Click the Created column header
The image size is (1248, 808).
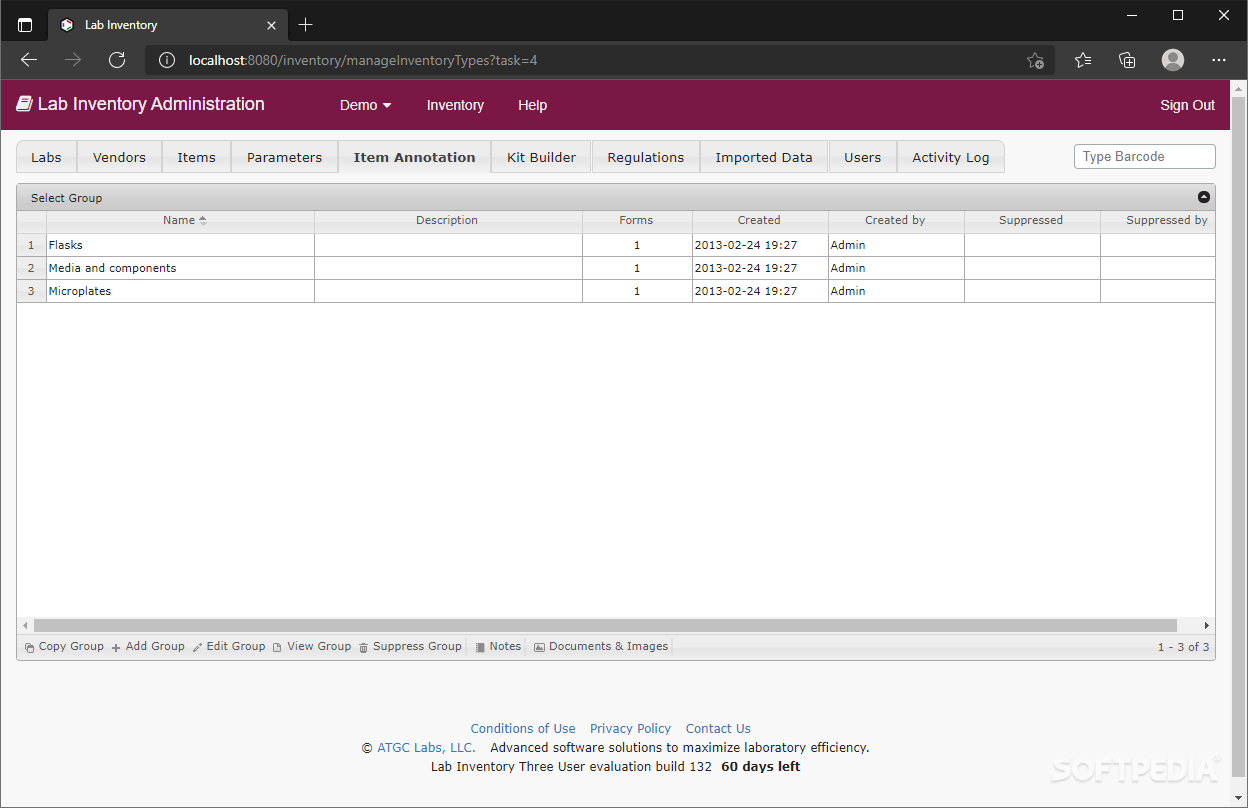pyautogui.click(x=759, y=220)
